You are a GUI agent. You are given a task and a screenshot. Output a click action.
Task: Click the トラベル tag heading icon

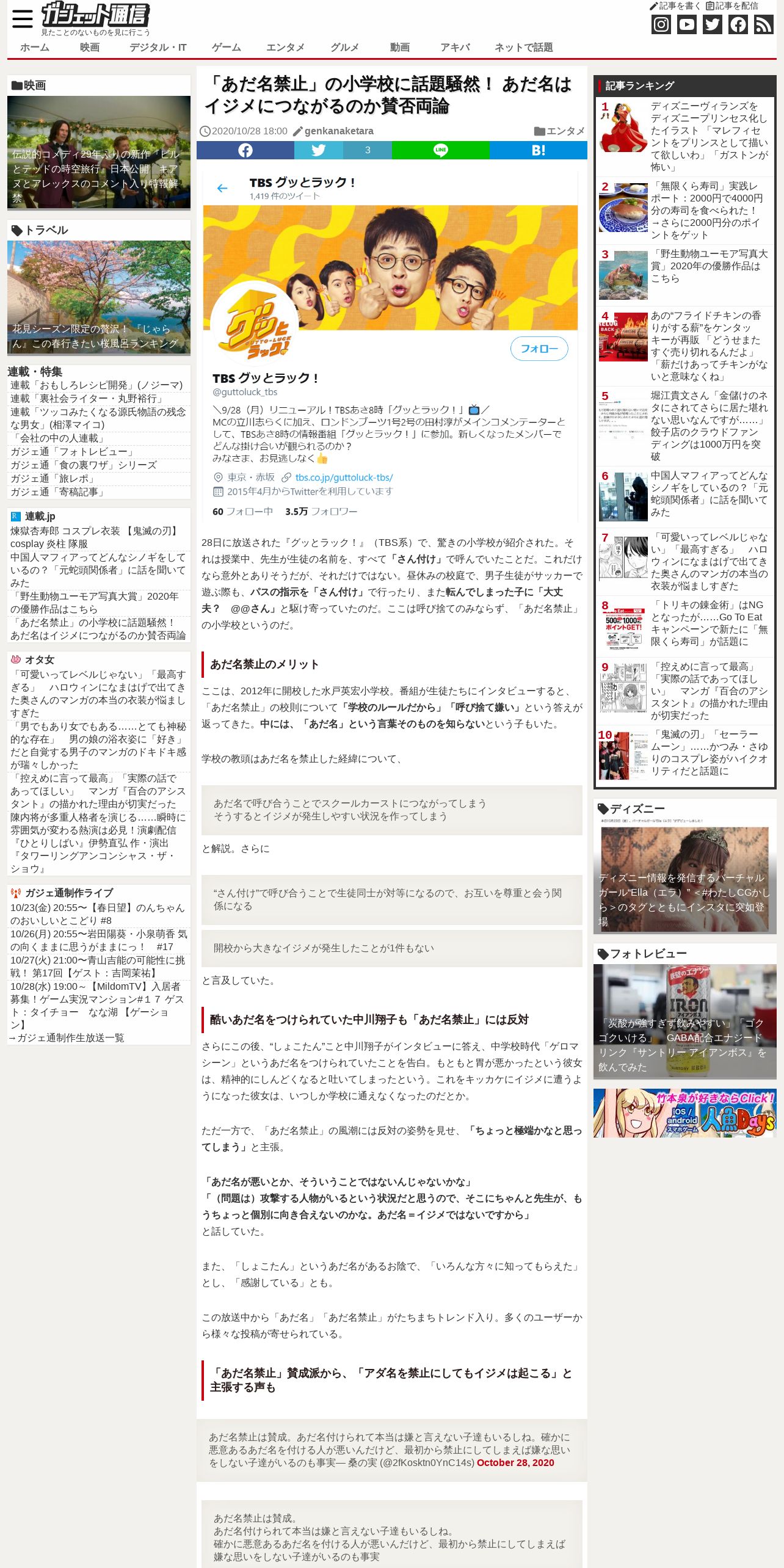coord(17,230)
